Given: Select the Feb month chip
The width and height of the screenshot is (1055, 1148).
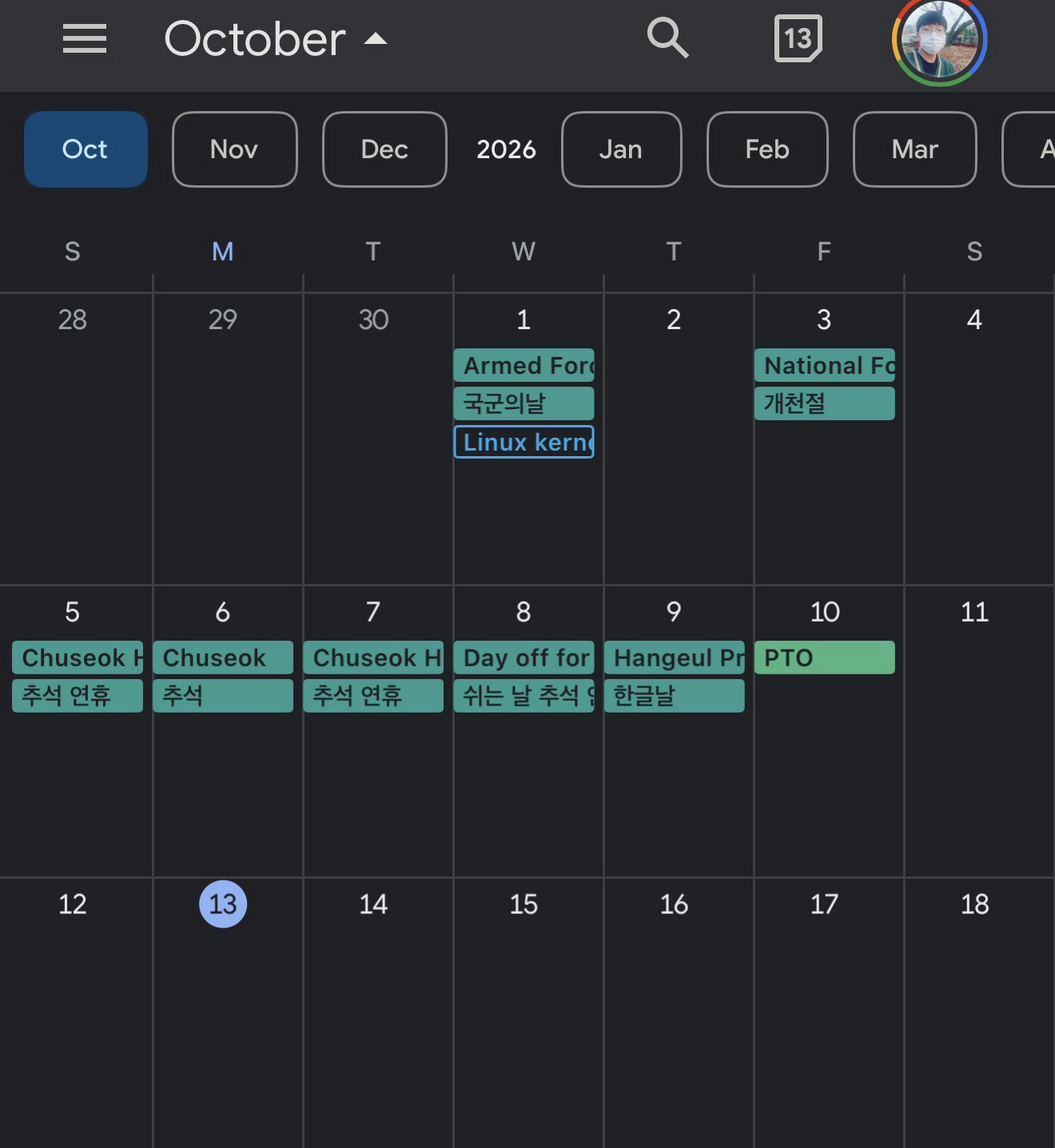Looking at the screenshot, I should coord(766,149).
